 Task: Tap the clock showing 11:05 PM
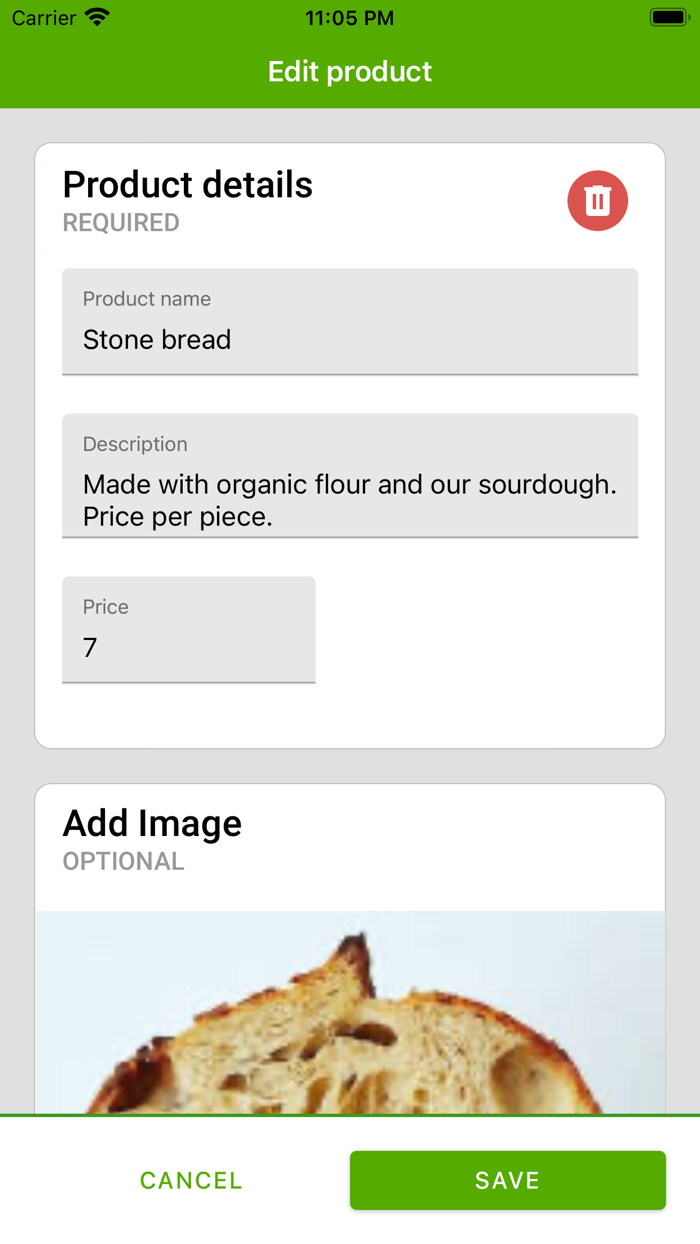349,17
